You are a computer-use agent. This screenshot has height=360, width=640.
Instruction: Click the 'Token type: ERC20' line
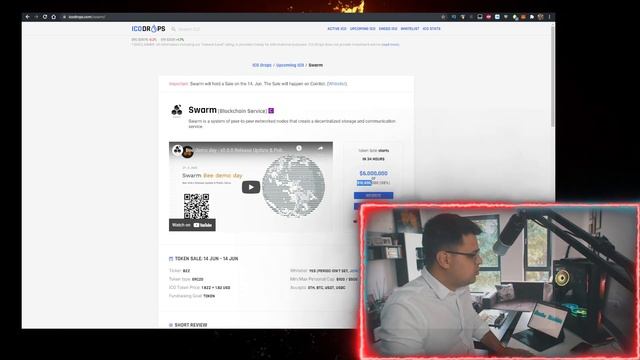186,279
